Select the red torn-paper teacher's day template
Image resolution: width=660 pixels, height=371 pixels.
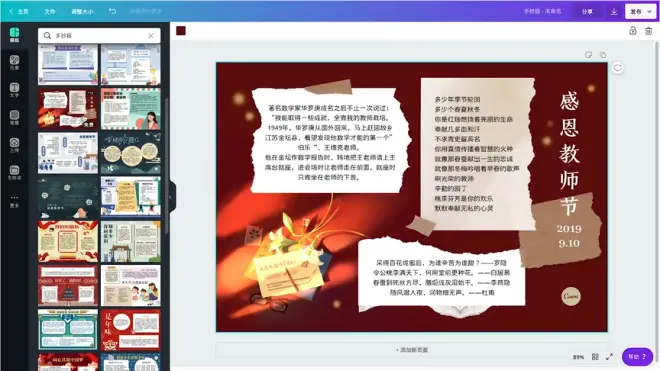pos(68,109)
